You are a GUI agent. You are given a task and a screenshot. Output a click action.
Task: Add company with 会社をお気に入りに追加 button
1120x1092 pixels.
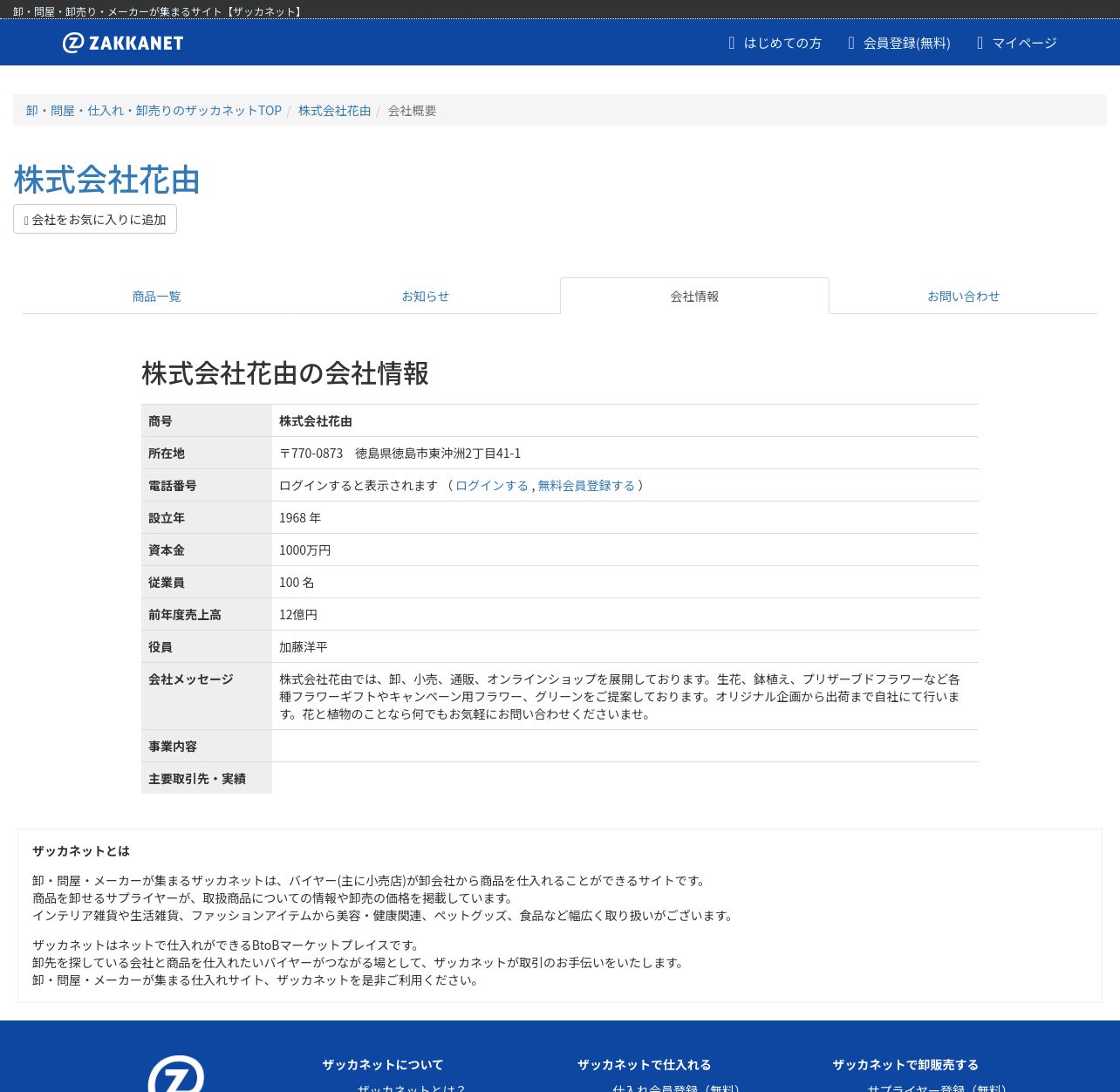95,219
